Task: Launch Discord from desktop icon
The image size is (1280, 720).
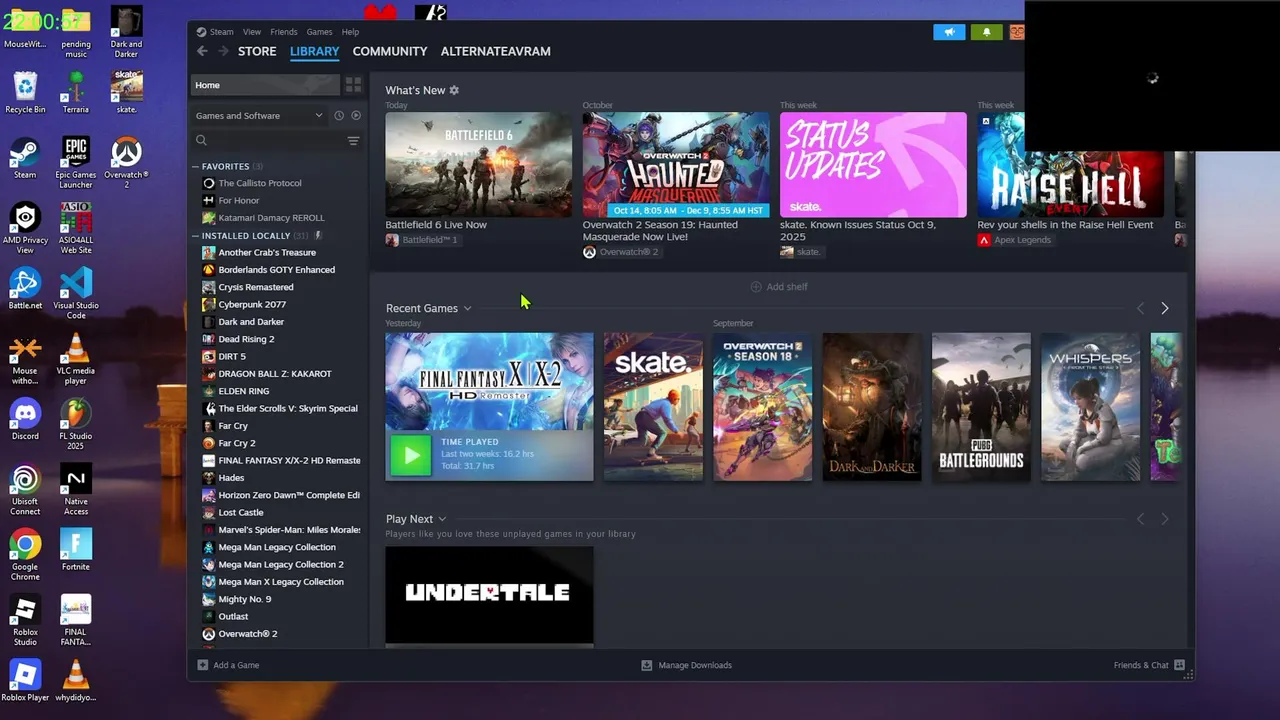Action: [25, 420]
